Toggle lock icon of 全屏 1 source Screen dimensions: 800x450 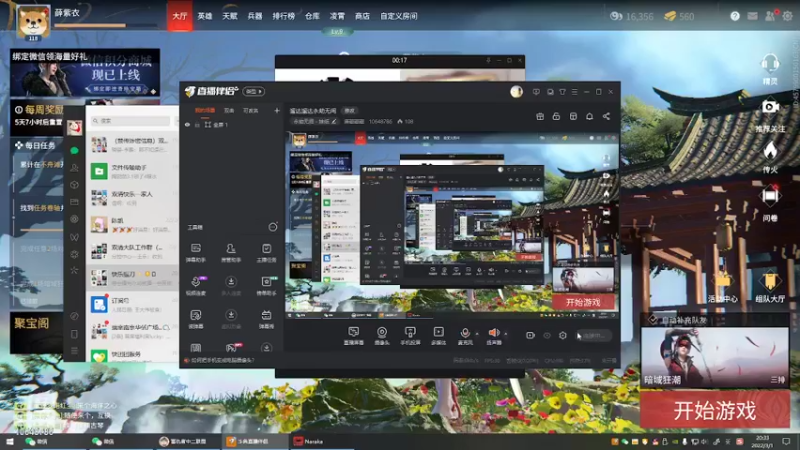click(x=197, y=124)
